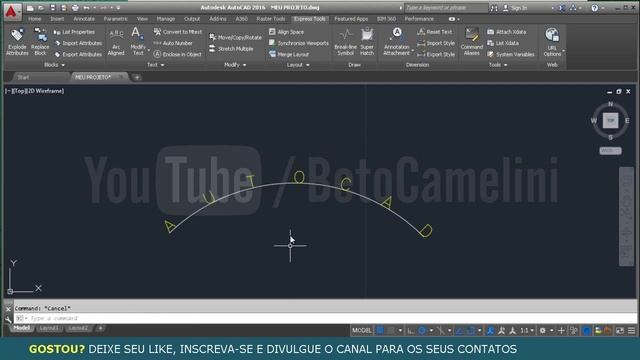Click the Undo arrow icon
The height and width of the screenshot is (360, 640).
87,8
